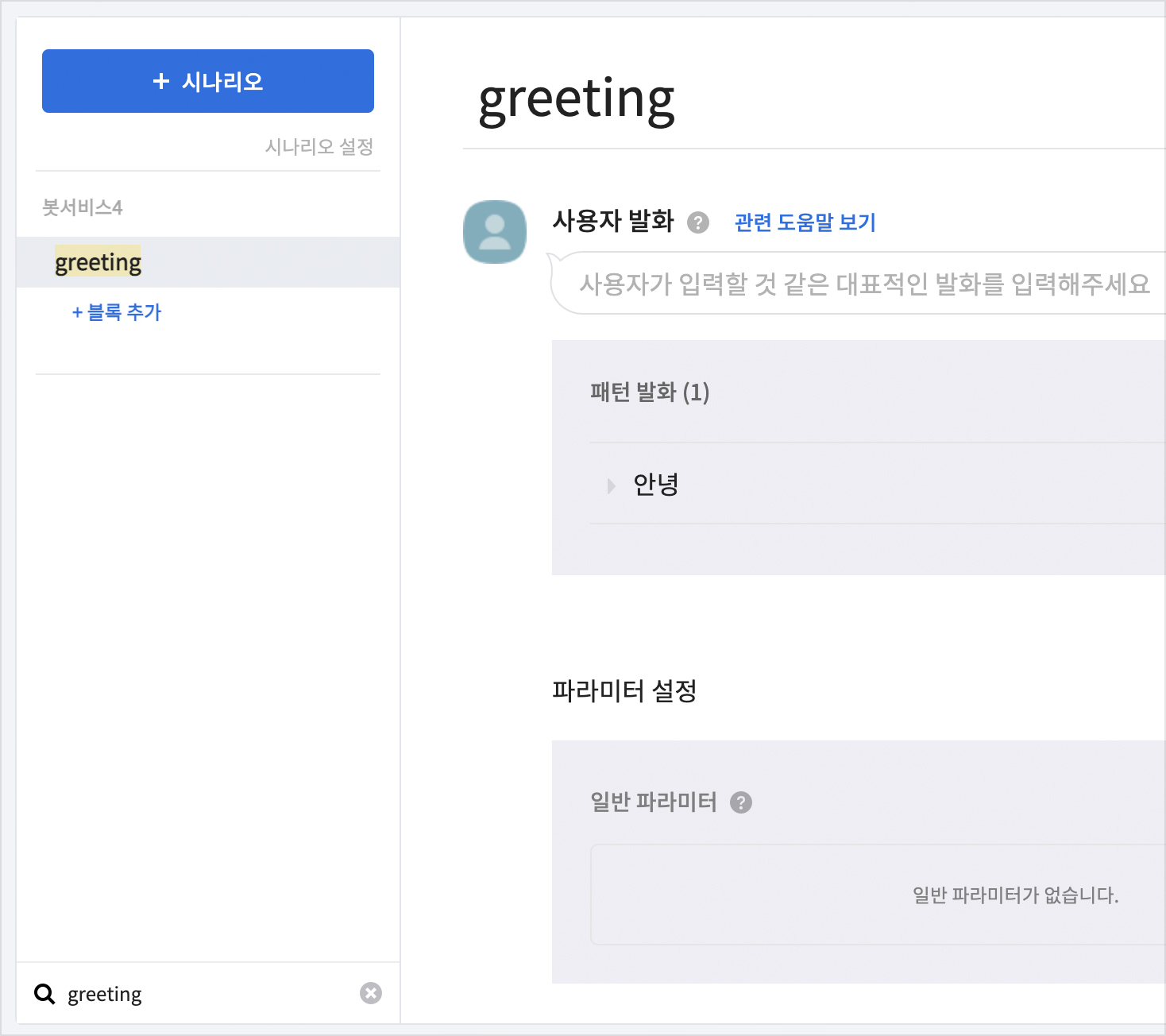
Task: Click the + 블록 추가 link
Action: pos(117,312)
